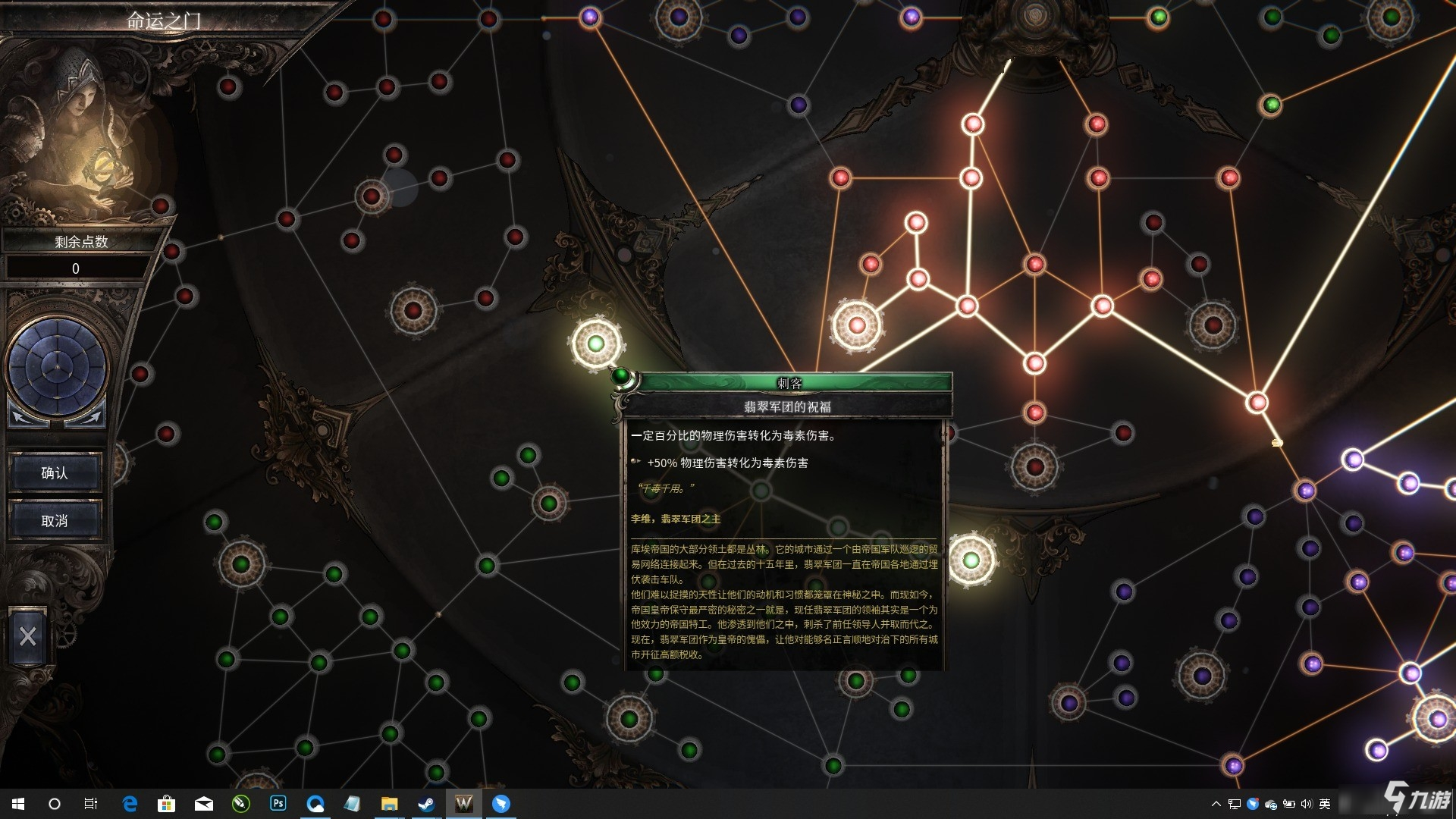
Task: Open File Explorer from the taskbar
Action: click(389, 804)
